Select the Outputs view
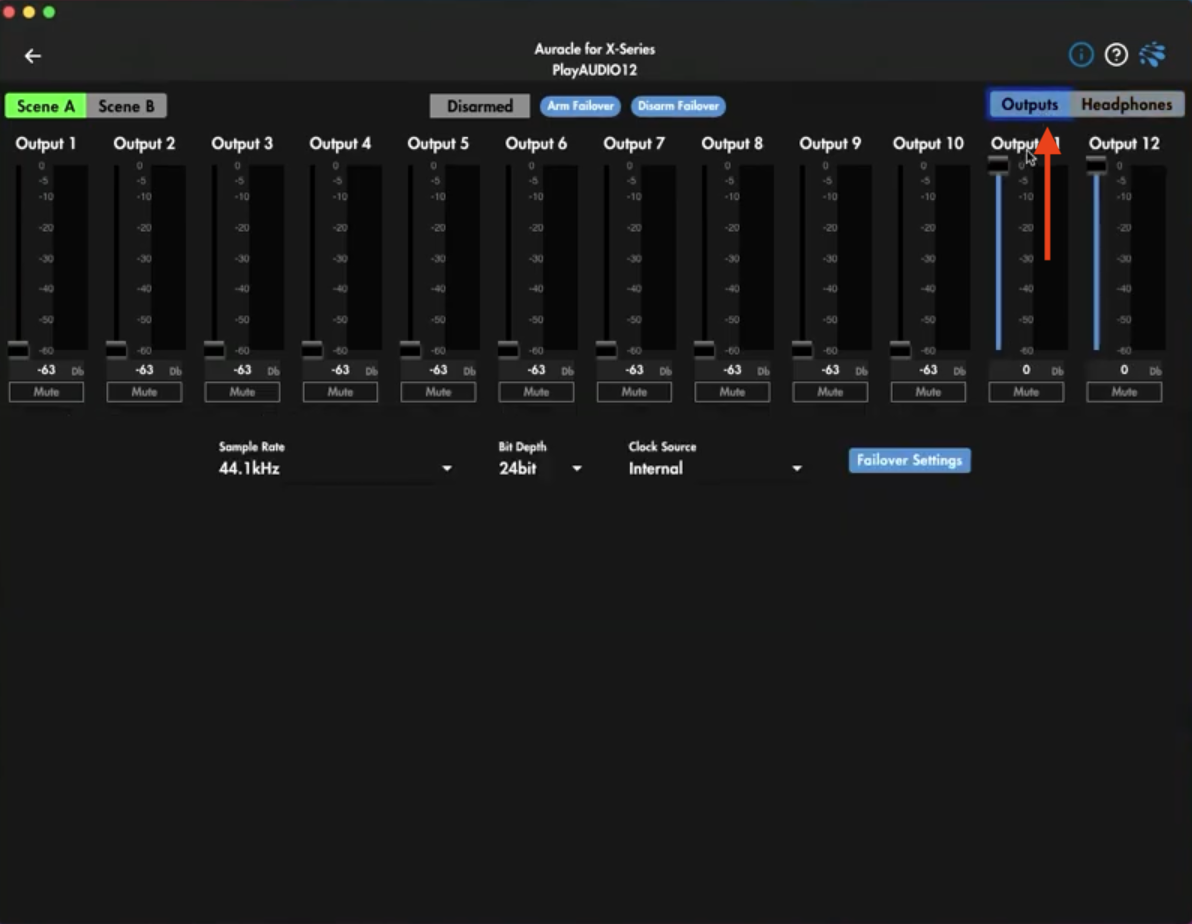 pyautogui.click(x=1031, y=103)
